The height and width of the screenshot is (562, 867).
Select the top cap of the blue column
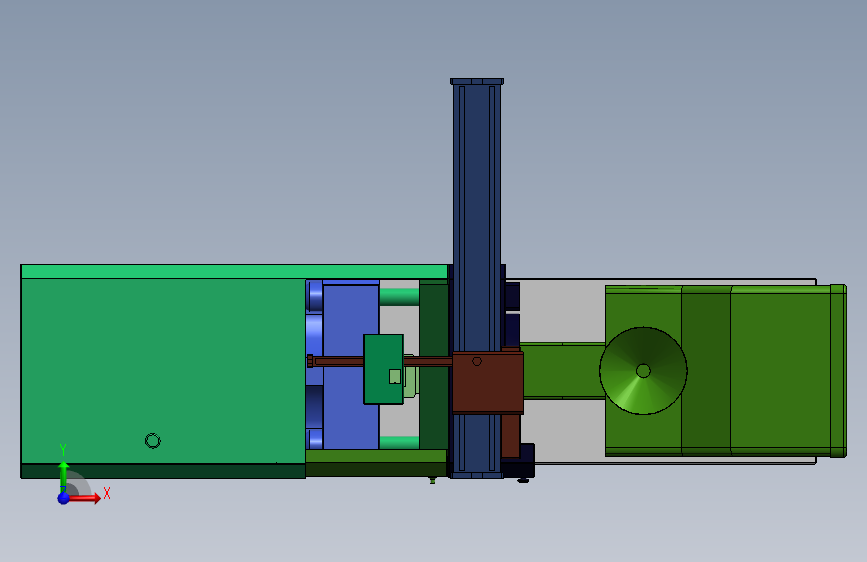click(x=477, y=81)
